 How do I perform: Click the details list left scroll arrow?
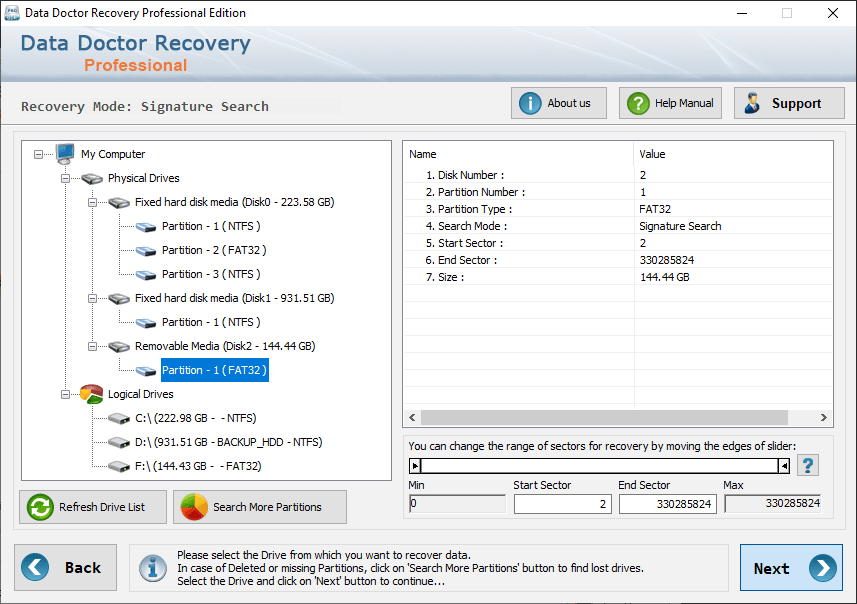click(412, 418)
